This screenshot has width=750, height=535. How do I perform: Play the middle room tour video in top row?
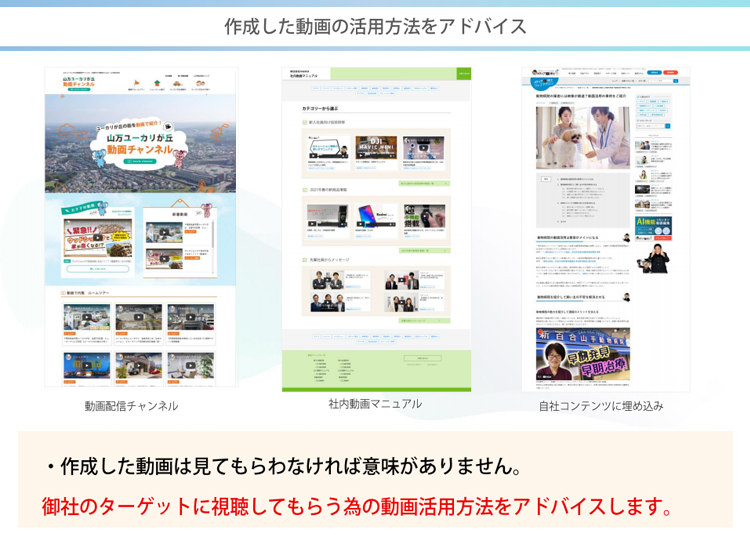pyautogui.click(x=139, y=317)
